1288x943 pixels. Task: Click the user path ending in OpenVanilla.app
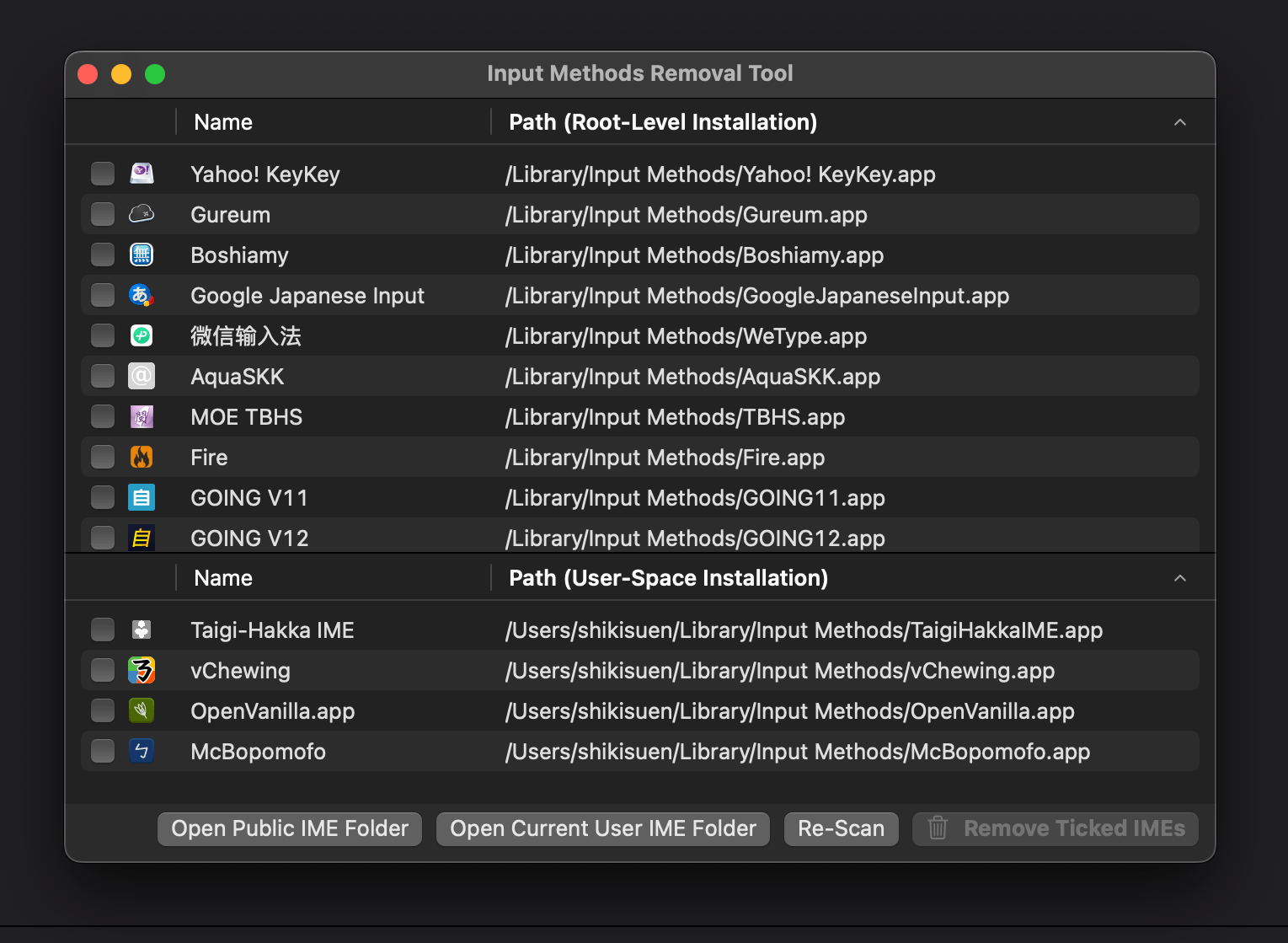click(x=789, y=711)
